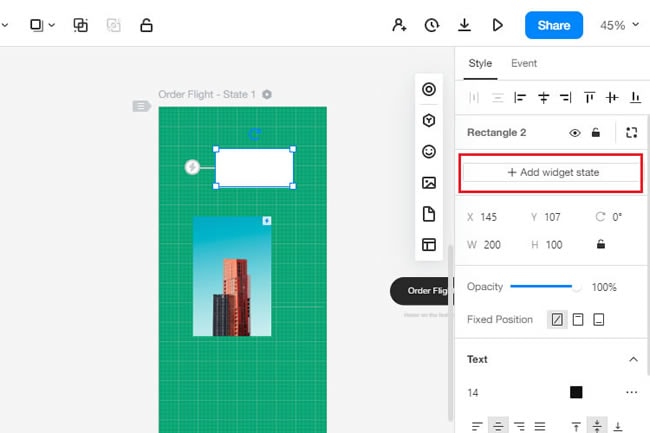Click the unlock icon in top toolbar
Viewport: 650px width, 433px height.
coord(146,25)
